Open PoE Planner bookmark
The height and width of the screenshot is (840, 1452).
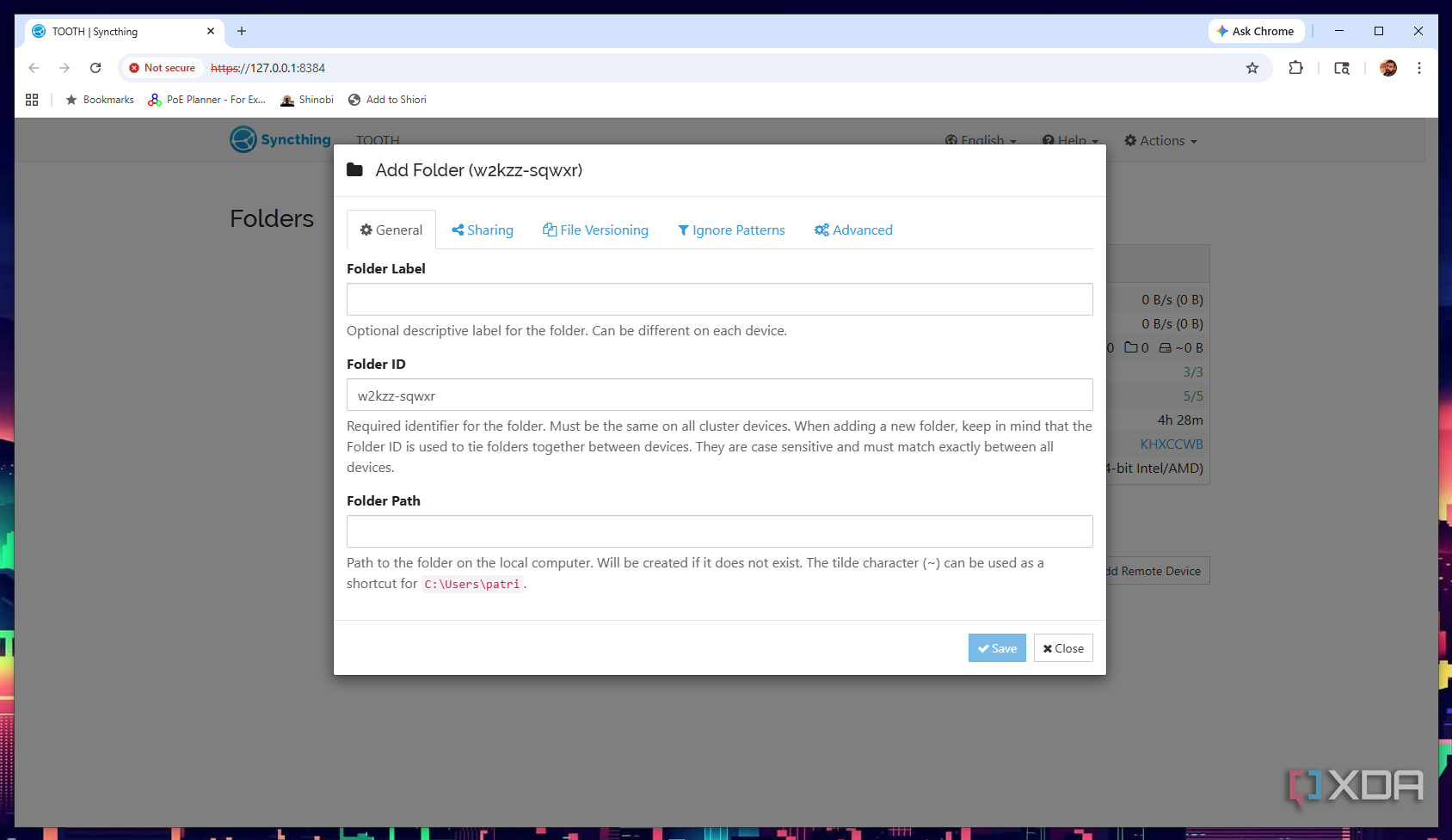[x=206, y=100]
